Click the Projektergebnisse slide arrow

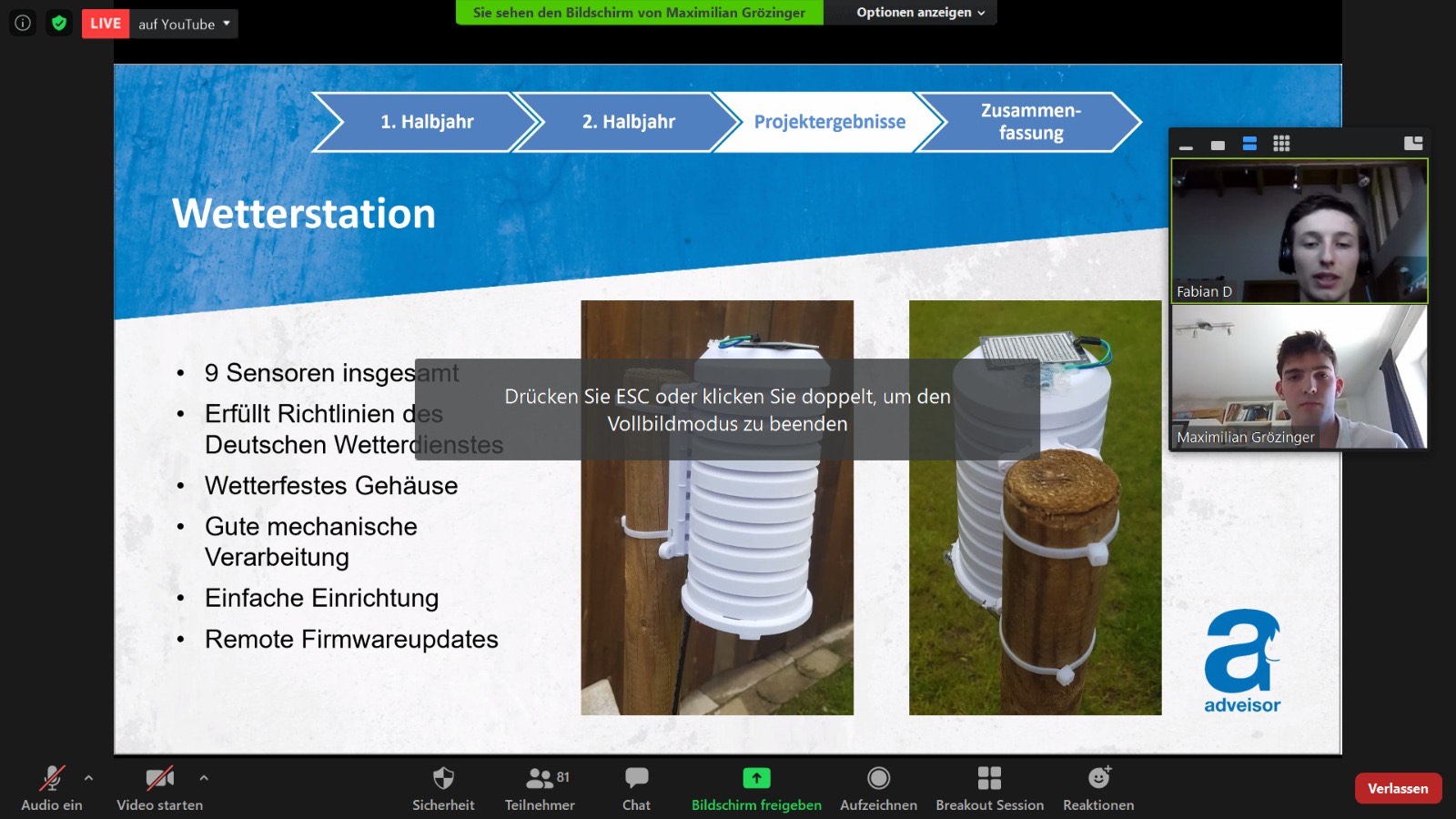click(830, 122)
